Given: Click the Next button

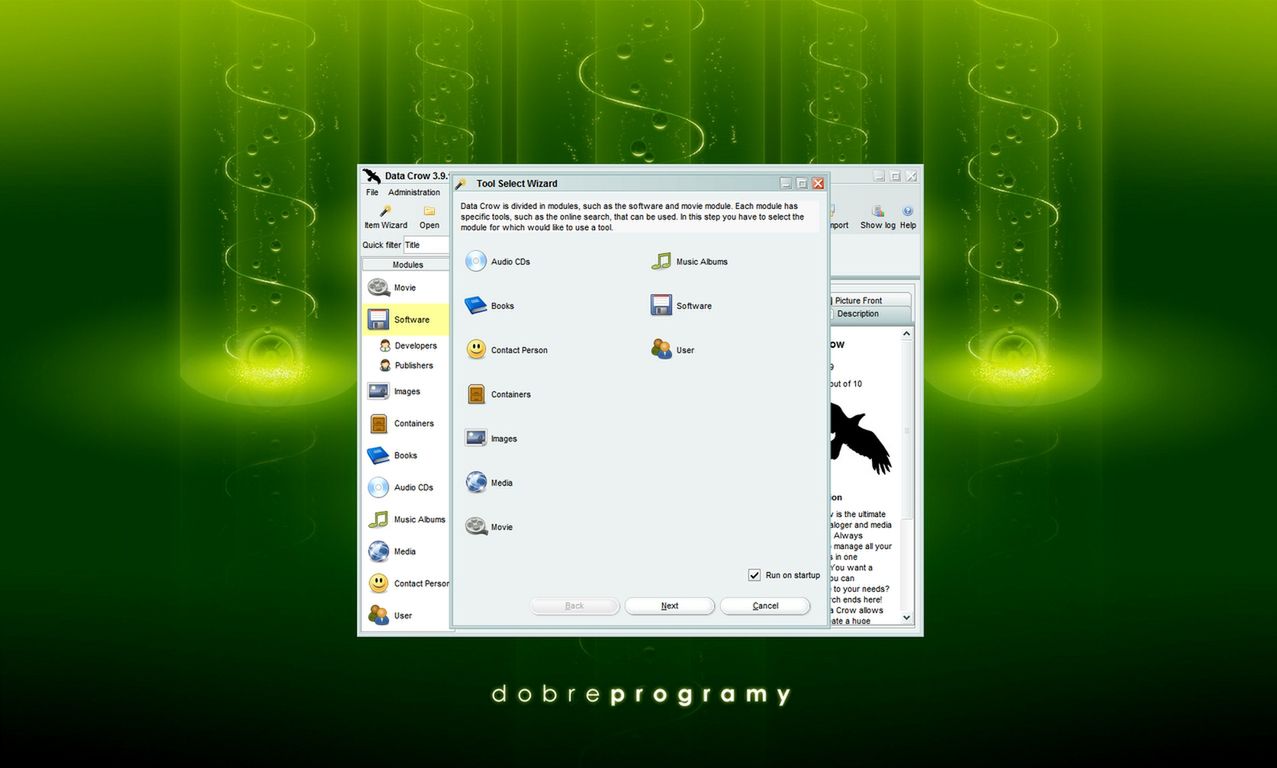Looking at the screenshot, I should click(x=670, y=606).
